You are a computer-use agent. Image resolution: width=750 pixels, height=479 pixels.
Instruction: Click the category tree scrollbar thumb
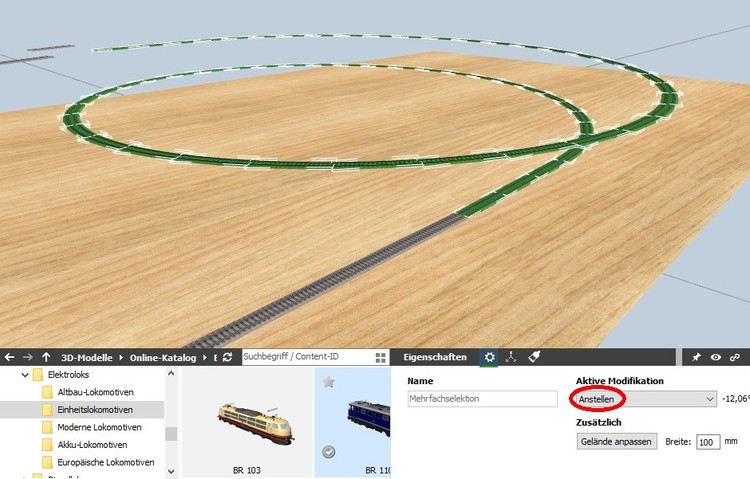(x=171, y=434)
